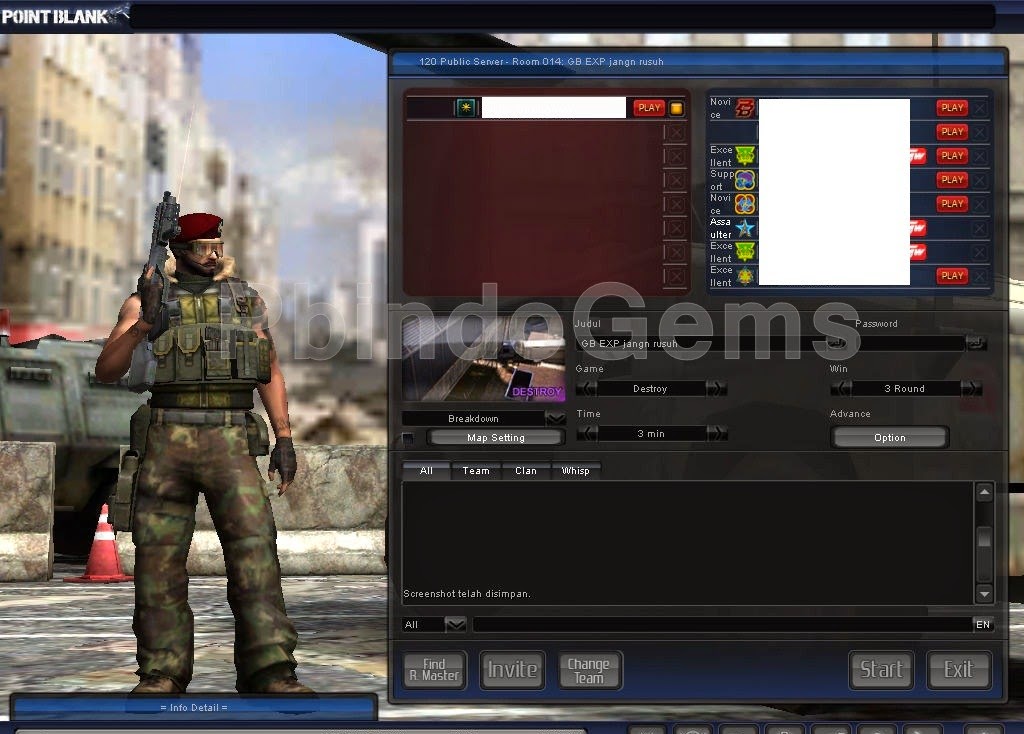Click the Change Team button
This screenshot has width=1024, height=734.
pos(590,670)
